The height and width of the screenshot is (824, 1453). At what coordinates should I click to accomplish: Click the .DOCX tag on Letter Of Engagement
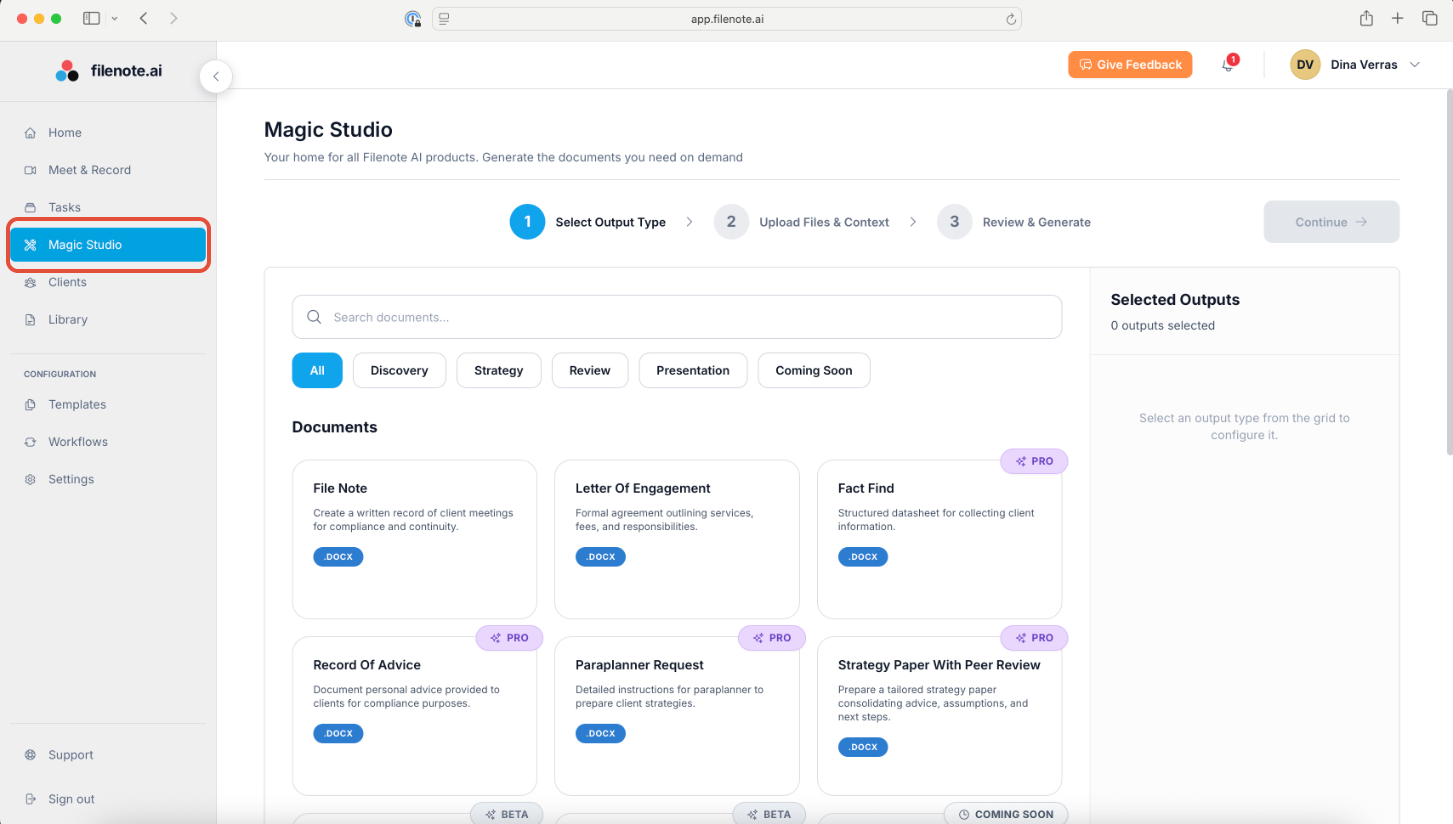coord(600,557)
